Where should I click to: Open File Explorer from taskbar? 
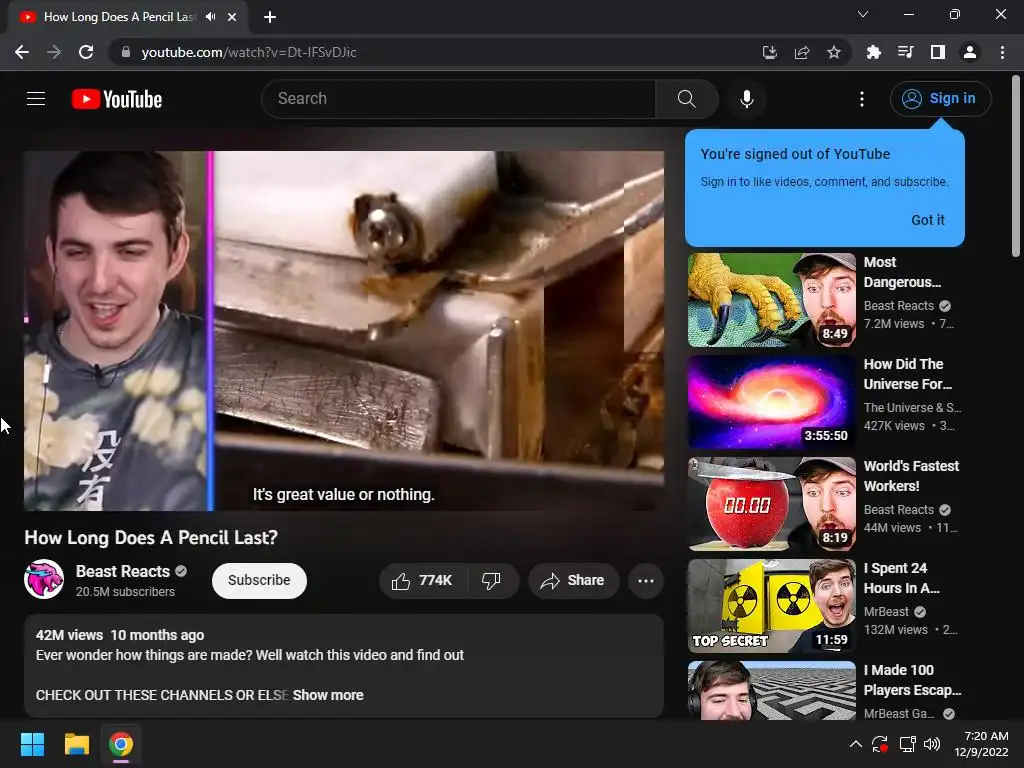(x=76, y=744)
